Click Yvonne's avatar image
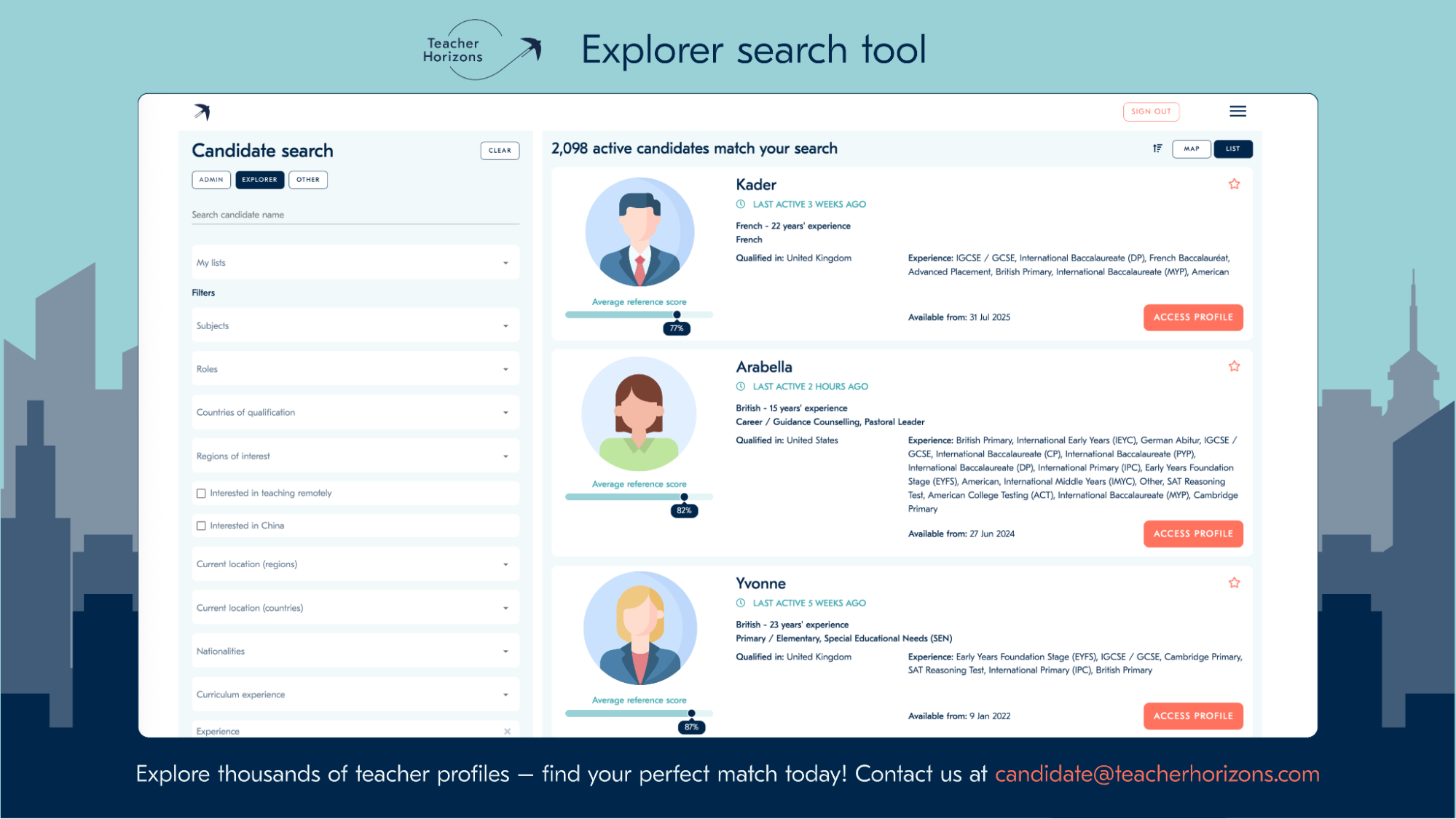This screenshot has width=1456, height=819. pyautogui.click(x=640, y=628)
